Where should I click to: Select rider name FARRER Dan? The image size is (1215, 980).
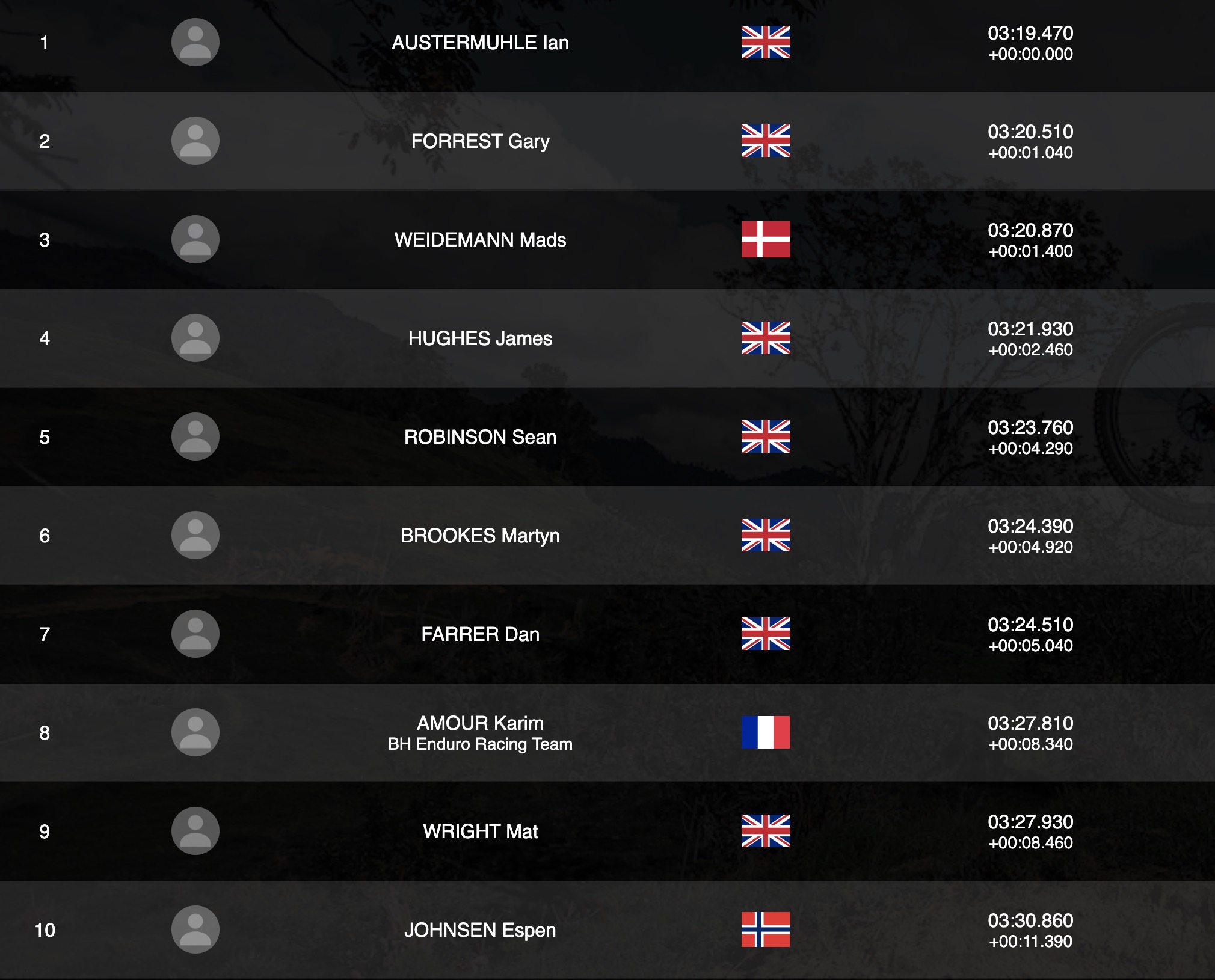(x=480, y=634)
